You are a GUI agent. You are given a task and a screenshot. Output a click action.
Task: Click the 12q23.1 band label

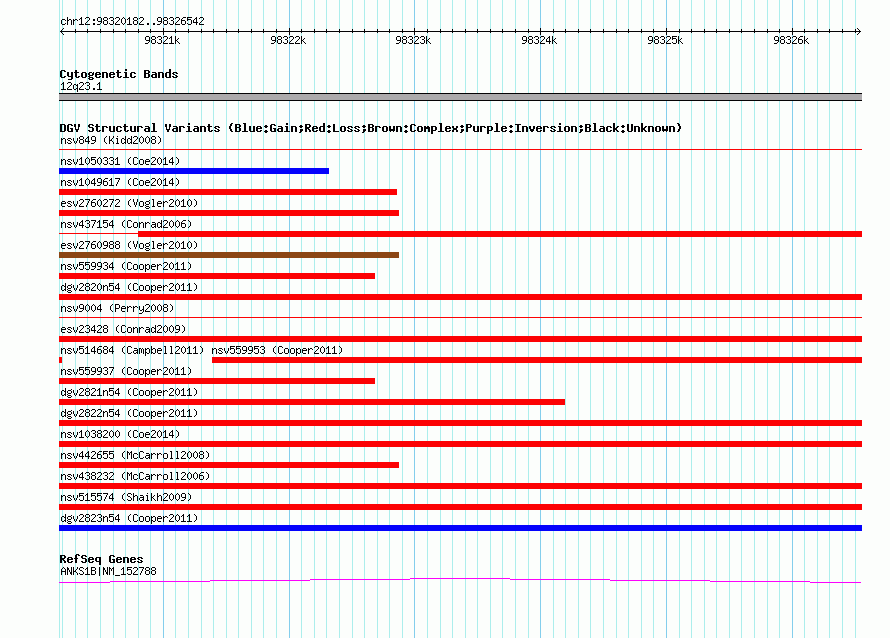coord(81,86)
